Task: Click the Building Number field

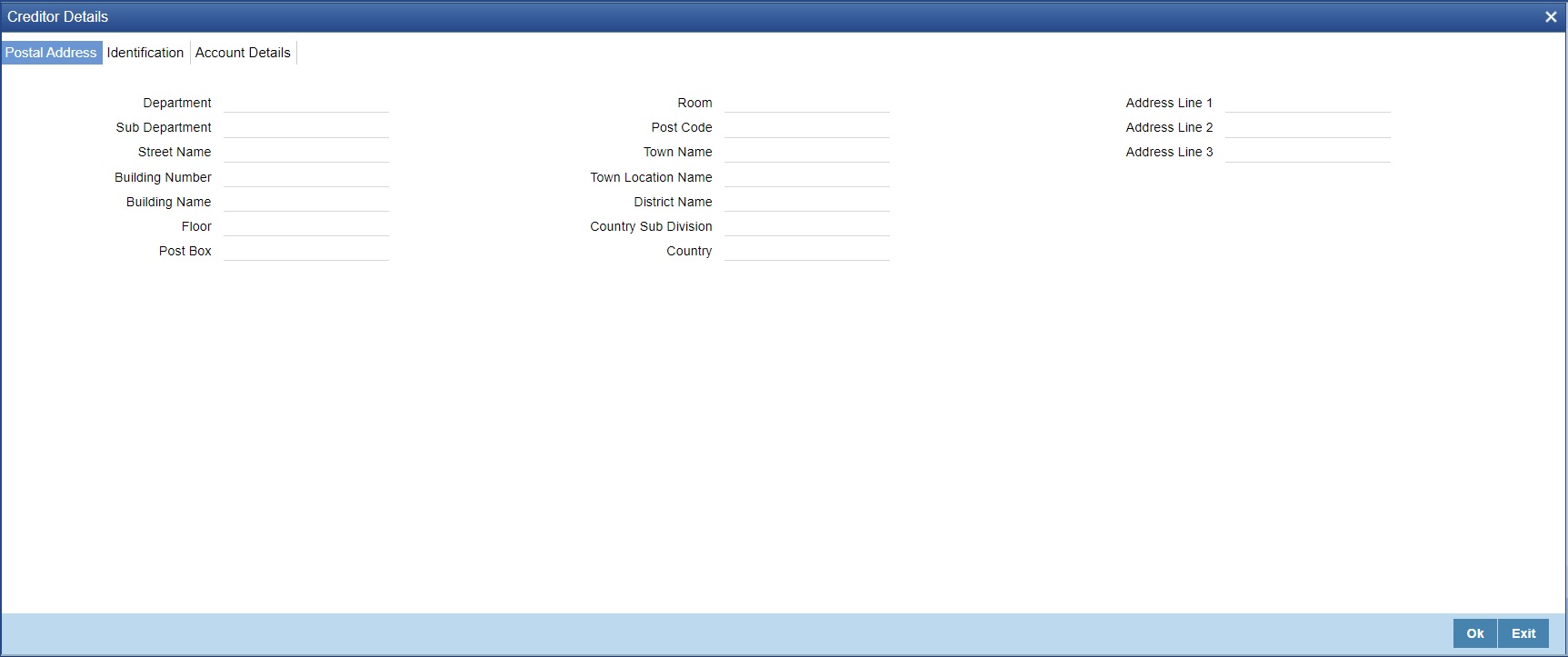Action: tap(306, 177)
